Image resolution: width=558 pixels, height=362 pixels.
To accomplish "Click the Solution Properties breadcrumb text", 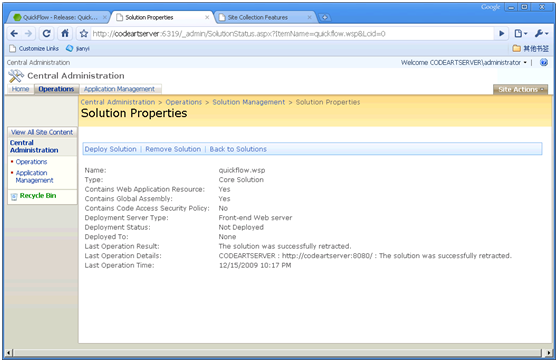I will [328, 102].
